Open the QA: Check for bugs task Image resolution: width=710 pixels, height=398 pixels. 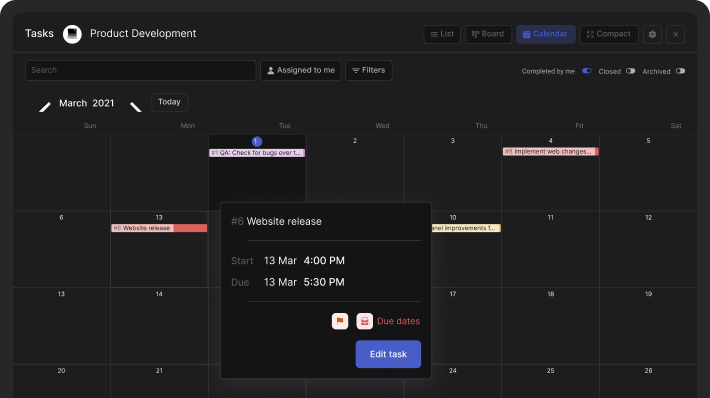click(257, 153)
